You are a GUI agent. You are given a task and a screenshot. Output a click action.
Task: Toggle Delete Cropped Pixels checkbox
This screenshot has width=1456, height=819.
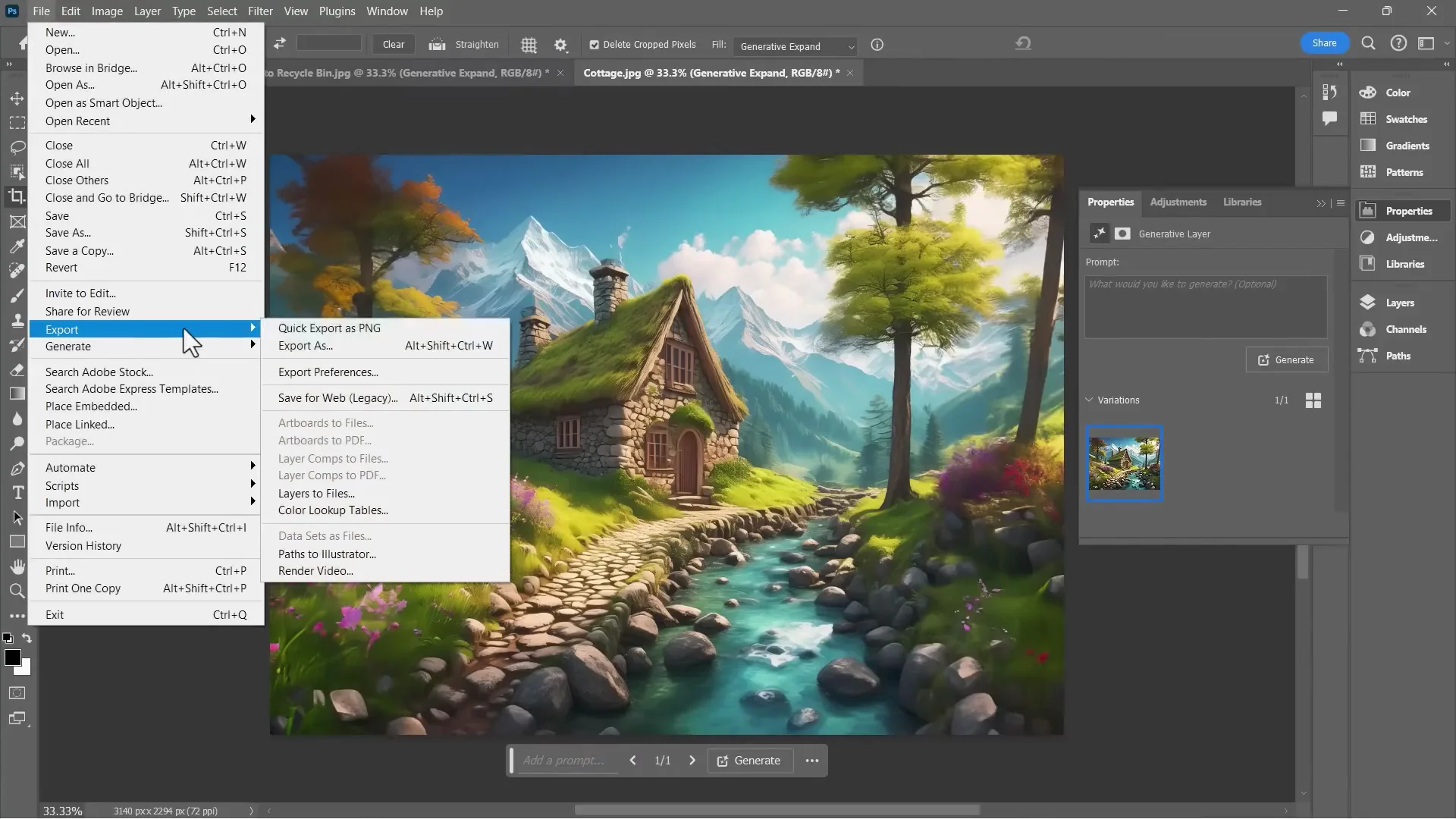pos(595,45)
